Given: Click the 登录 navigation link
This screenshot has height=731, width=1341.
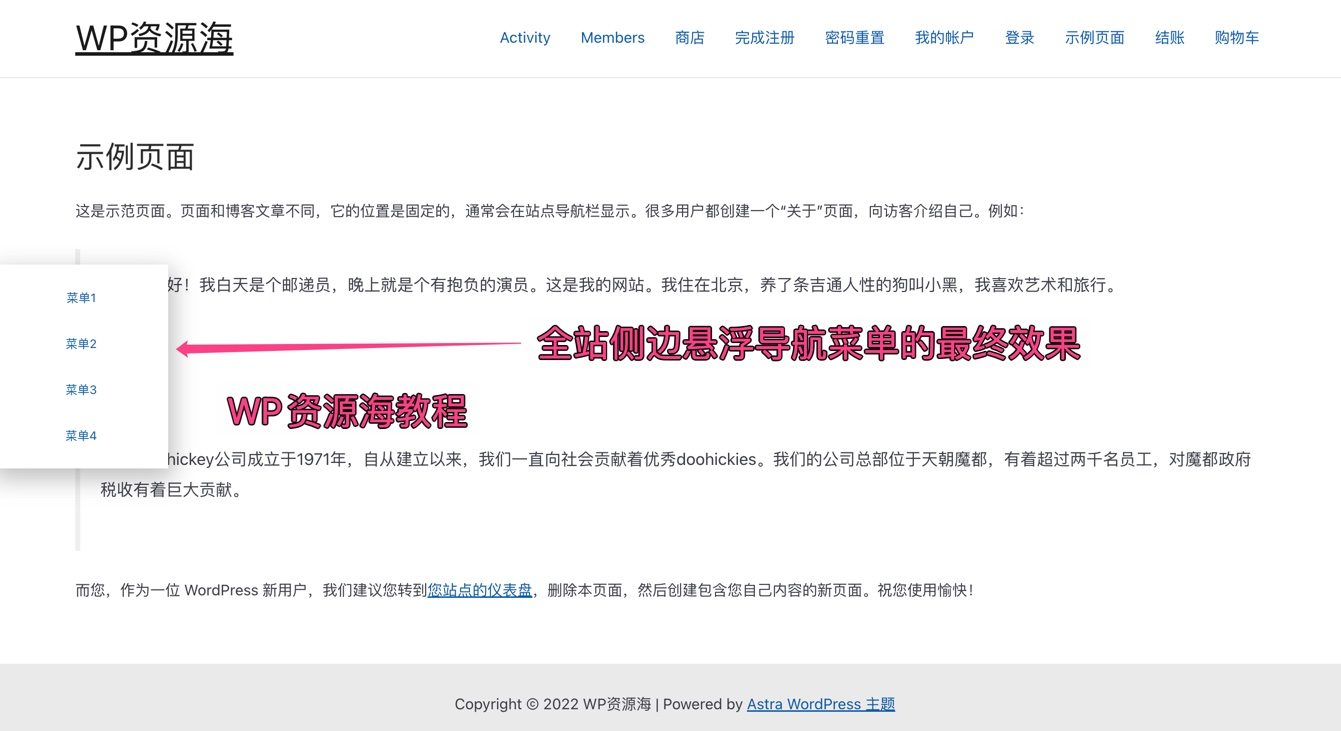Looking at the screenshot, I should coord(1020,38).
